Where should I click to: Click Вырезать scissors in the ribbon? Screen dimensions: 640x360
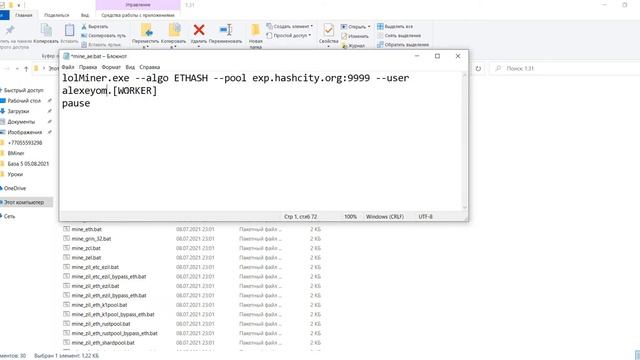click(95, 27)
